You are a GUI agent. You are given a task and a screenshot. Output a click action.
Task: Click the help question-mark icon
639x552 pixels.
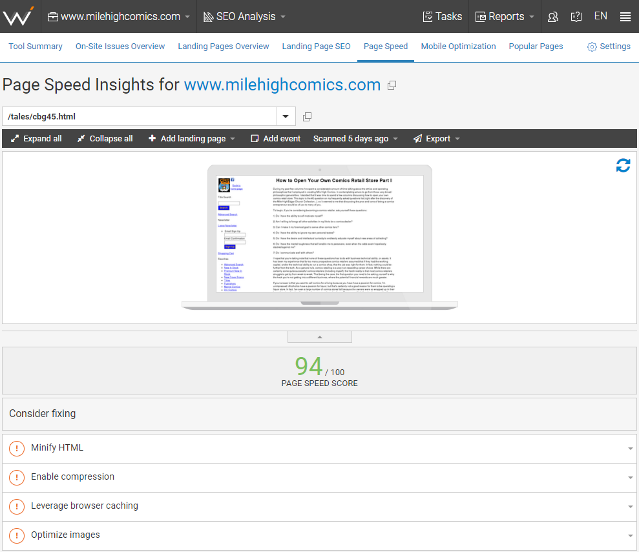tap(576, 17)
